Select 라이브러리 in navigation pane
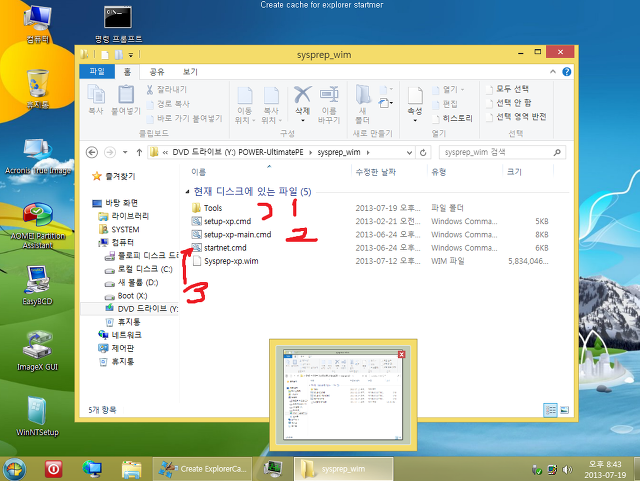This screenshot has height=481, width=640. pyautogui.click(x=124, y=216)
